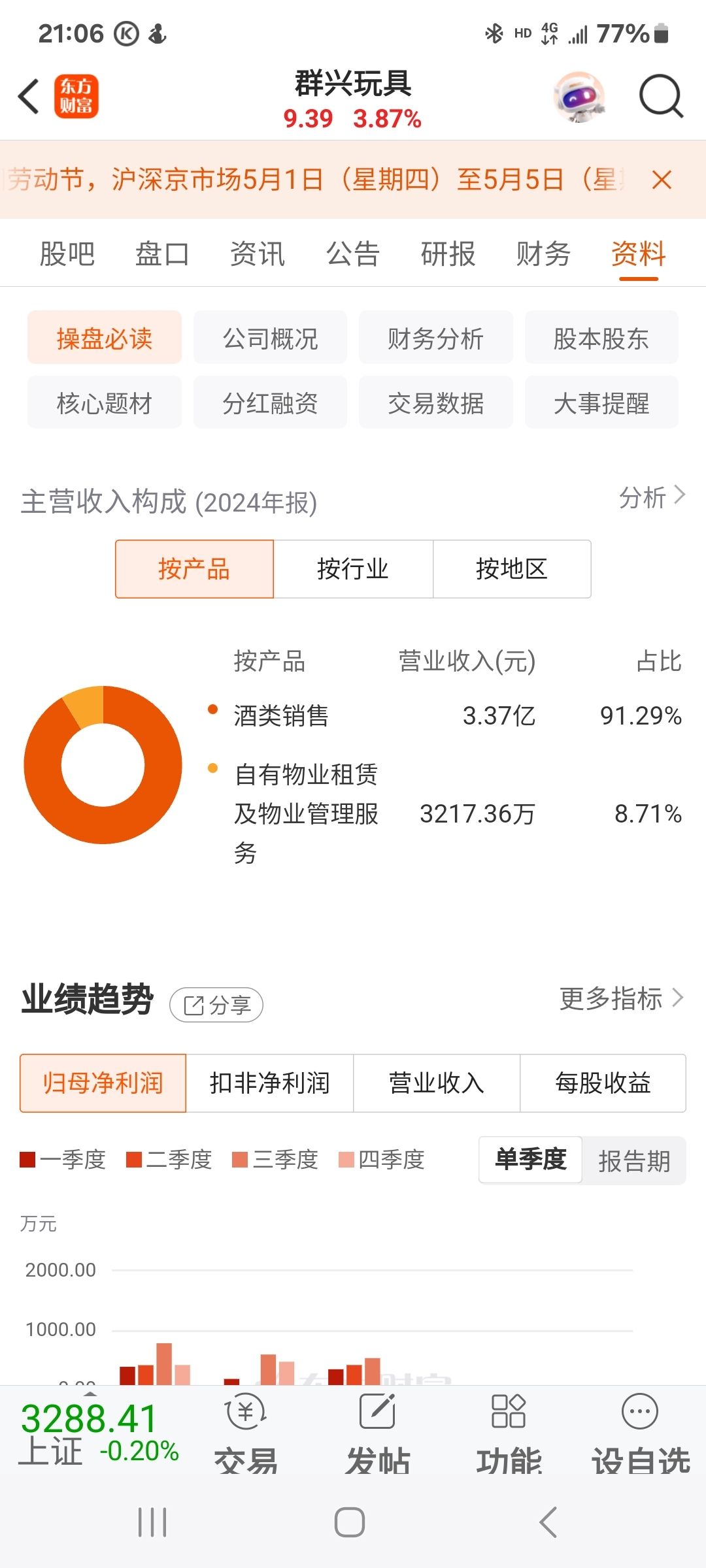706x1568 pixels.
Task: Select the 公司概况 button
Action: pos(270,338)
